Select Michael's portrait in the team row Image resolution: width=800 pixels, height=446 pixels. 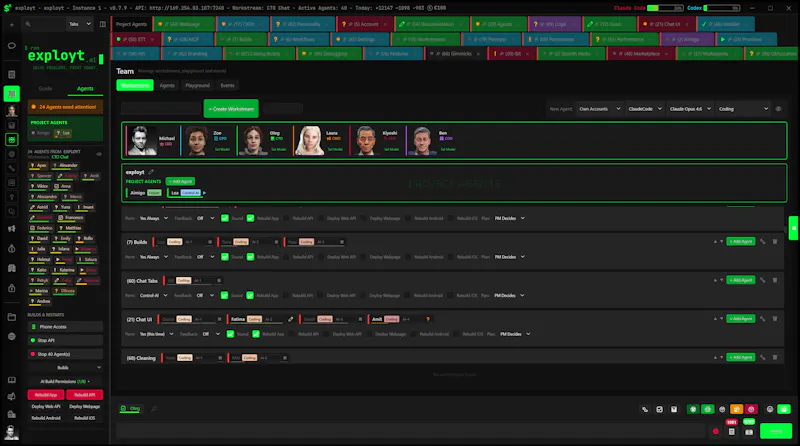pyautogui.click(x=141, y=140)
